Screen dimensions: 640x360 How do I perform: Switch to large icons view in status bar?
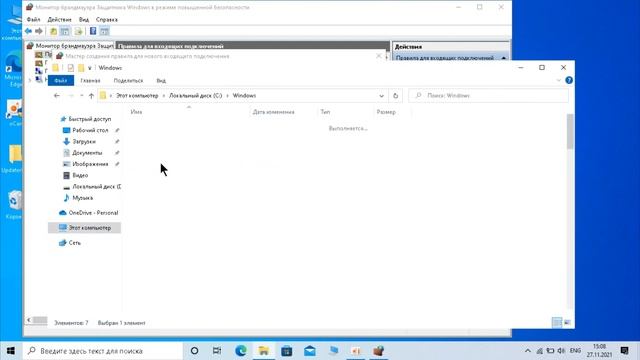[x=567, y=322]
